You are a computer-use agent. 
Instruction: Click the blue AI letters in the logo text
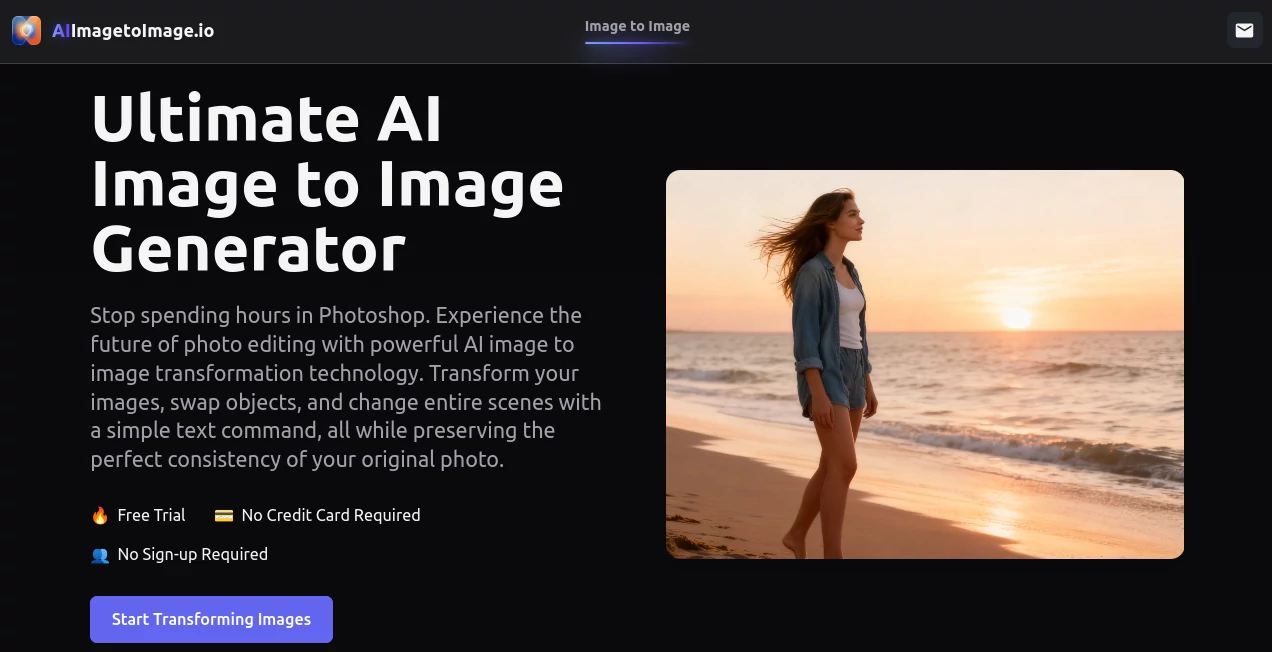tap(62, 31)
